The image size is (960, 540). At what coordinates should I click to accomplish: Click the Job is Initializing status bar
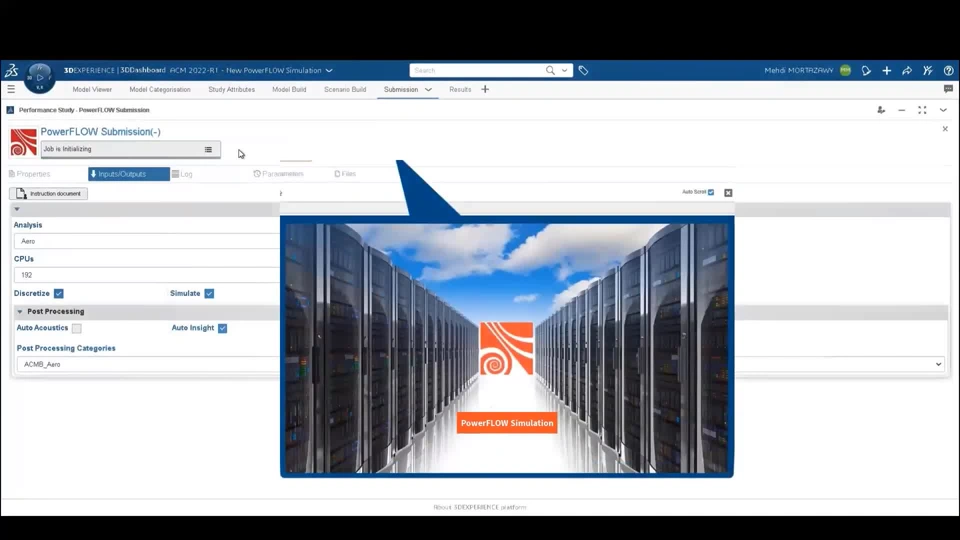coord(130,149)
